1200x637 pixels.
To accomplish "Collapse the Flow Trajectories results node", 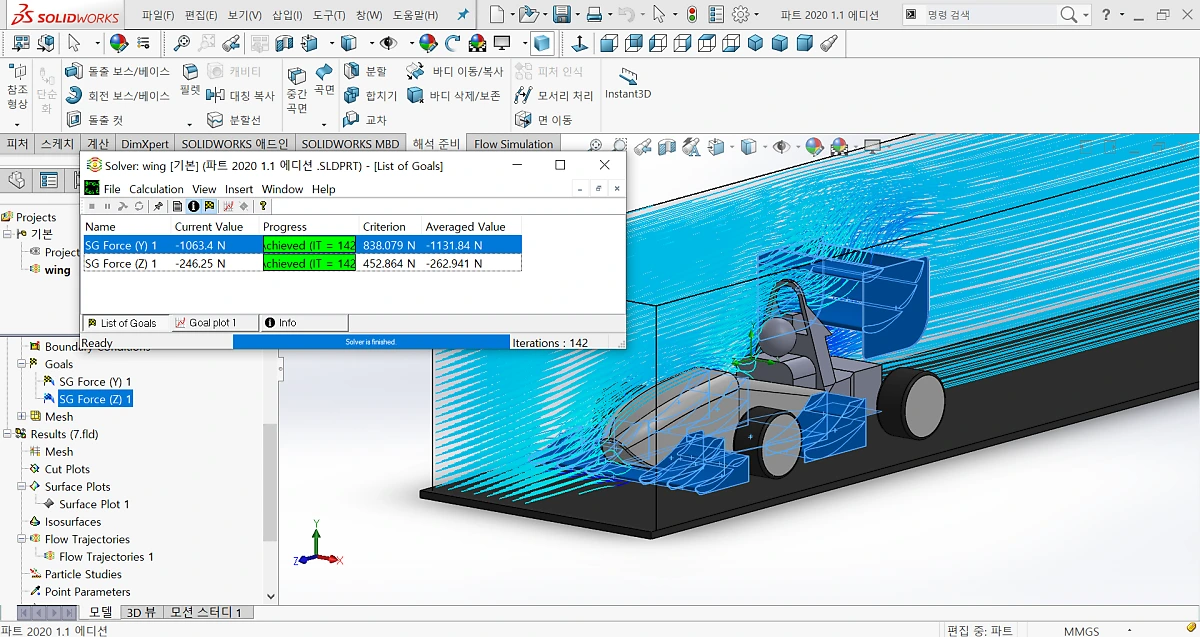I will pyautogui.click(x=22, y=539).
